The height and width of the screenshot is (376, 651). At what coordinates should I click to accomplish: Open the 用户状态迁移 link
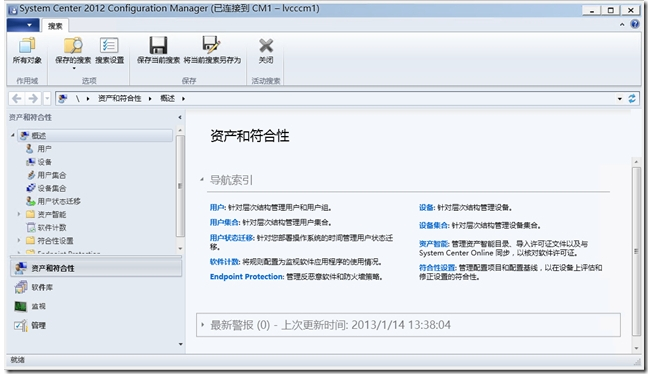[x=231, y=238]
